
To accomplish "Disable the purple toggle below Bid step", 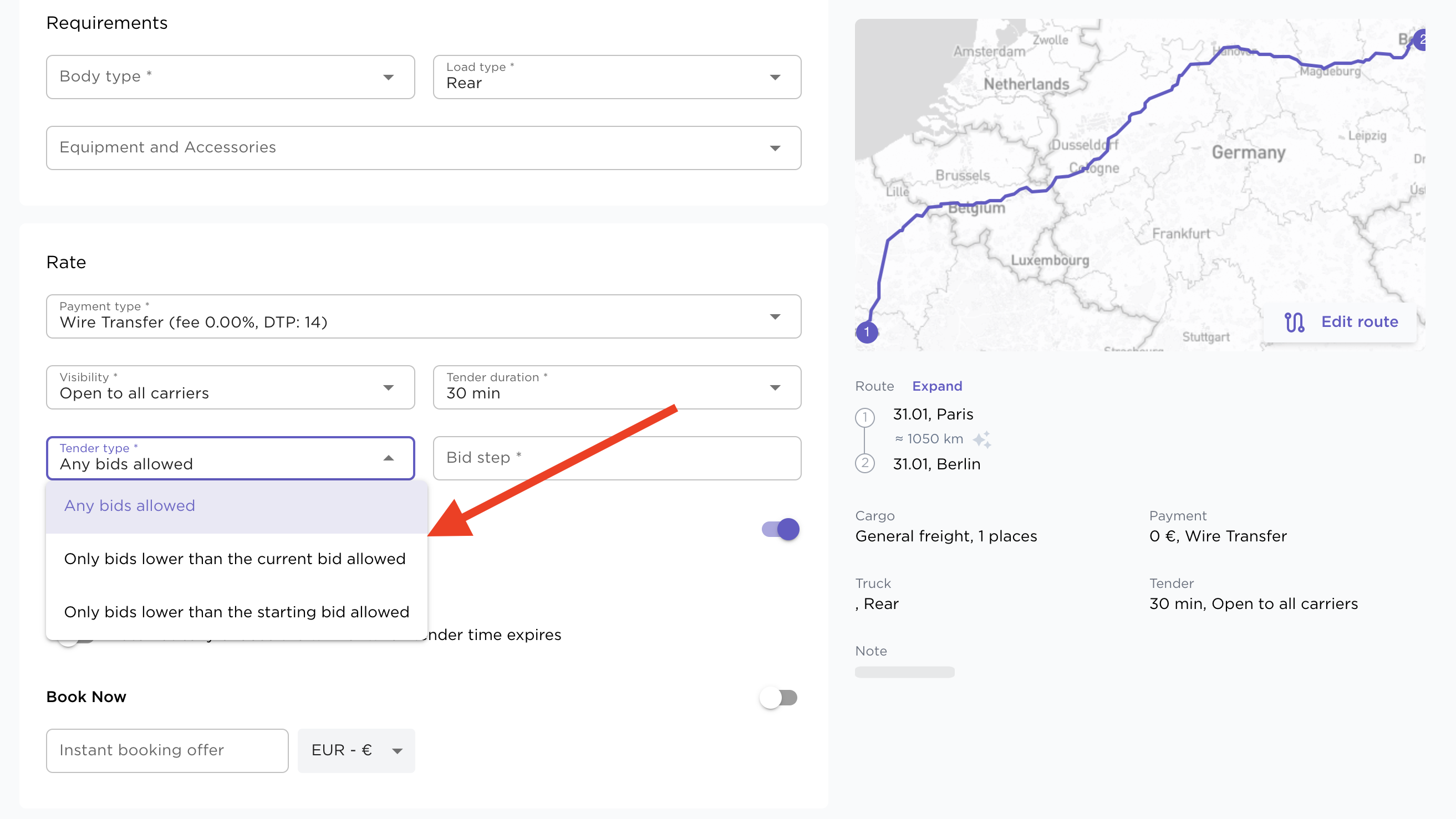I will point(780,530).
